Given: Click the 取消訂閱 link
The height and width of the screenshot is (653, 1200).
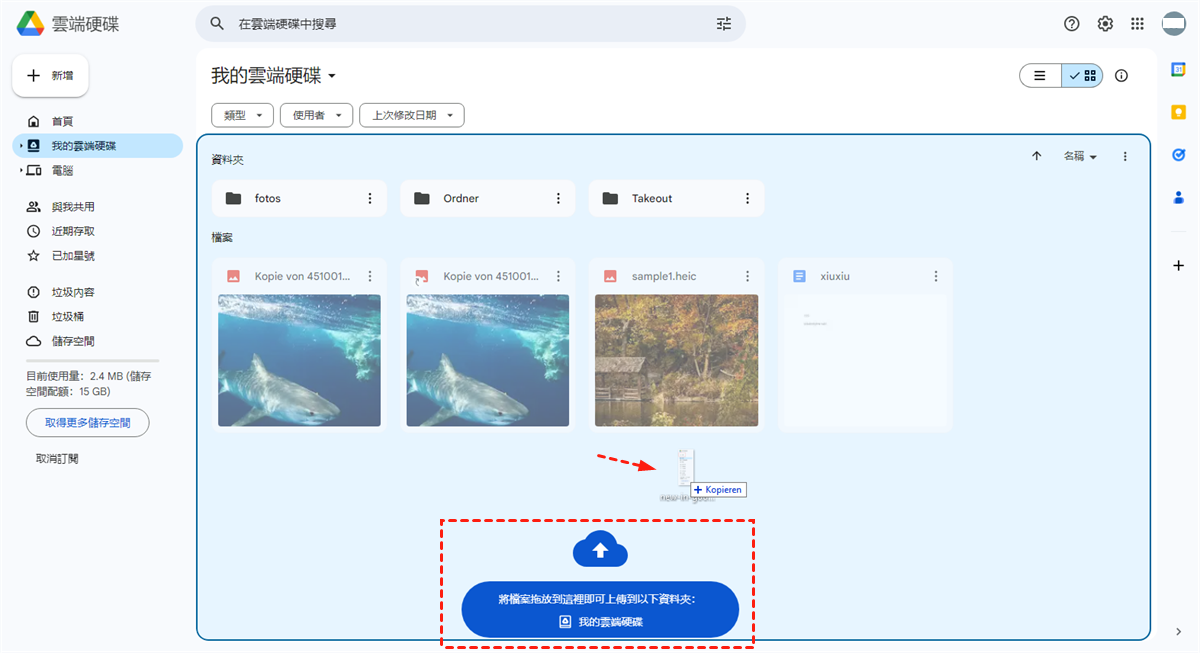Looking at the screenshot, I should pyautogui.click(x=57, y=459).
